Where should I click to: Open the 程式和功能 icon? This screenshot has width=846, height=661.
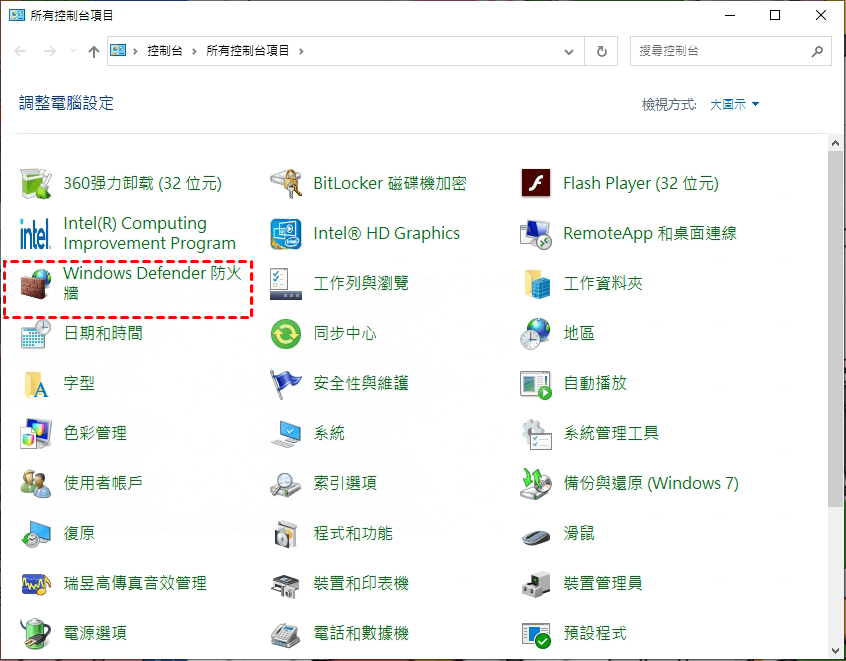286,534
